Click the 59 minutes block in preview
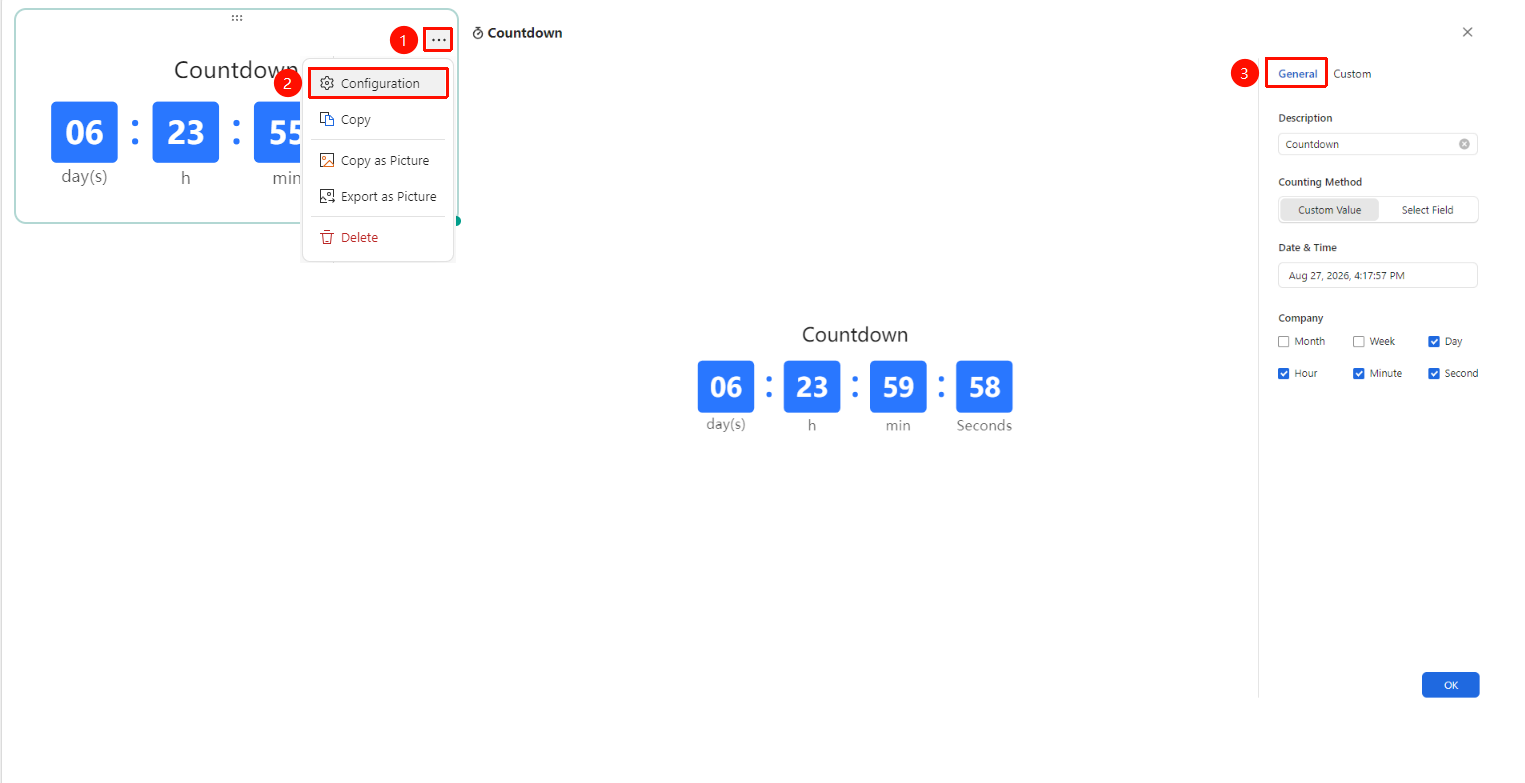This screenshot has width=1525, height=783. (x=898, y=387)
